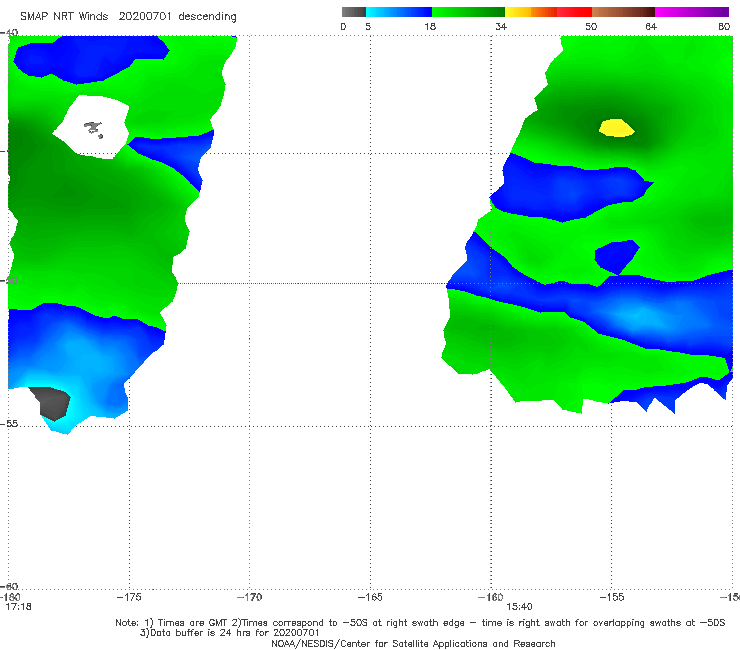740x650 pixels.
Task: Click the 'SMAP NRT Winds 20200701 descending' title
Action: 128,17
